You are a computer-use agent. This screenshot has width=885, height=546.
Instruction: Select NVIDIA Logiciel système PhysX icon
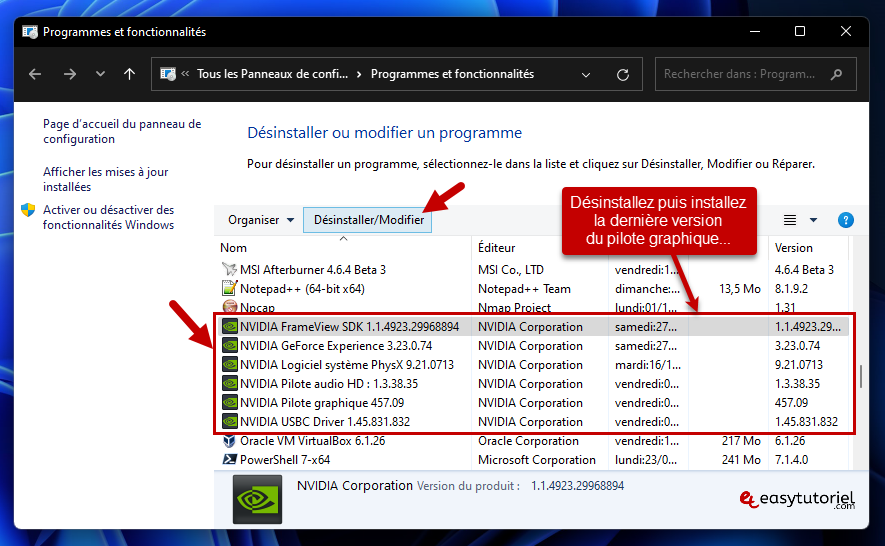pyautogui.click(x=229, y=365)
